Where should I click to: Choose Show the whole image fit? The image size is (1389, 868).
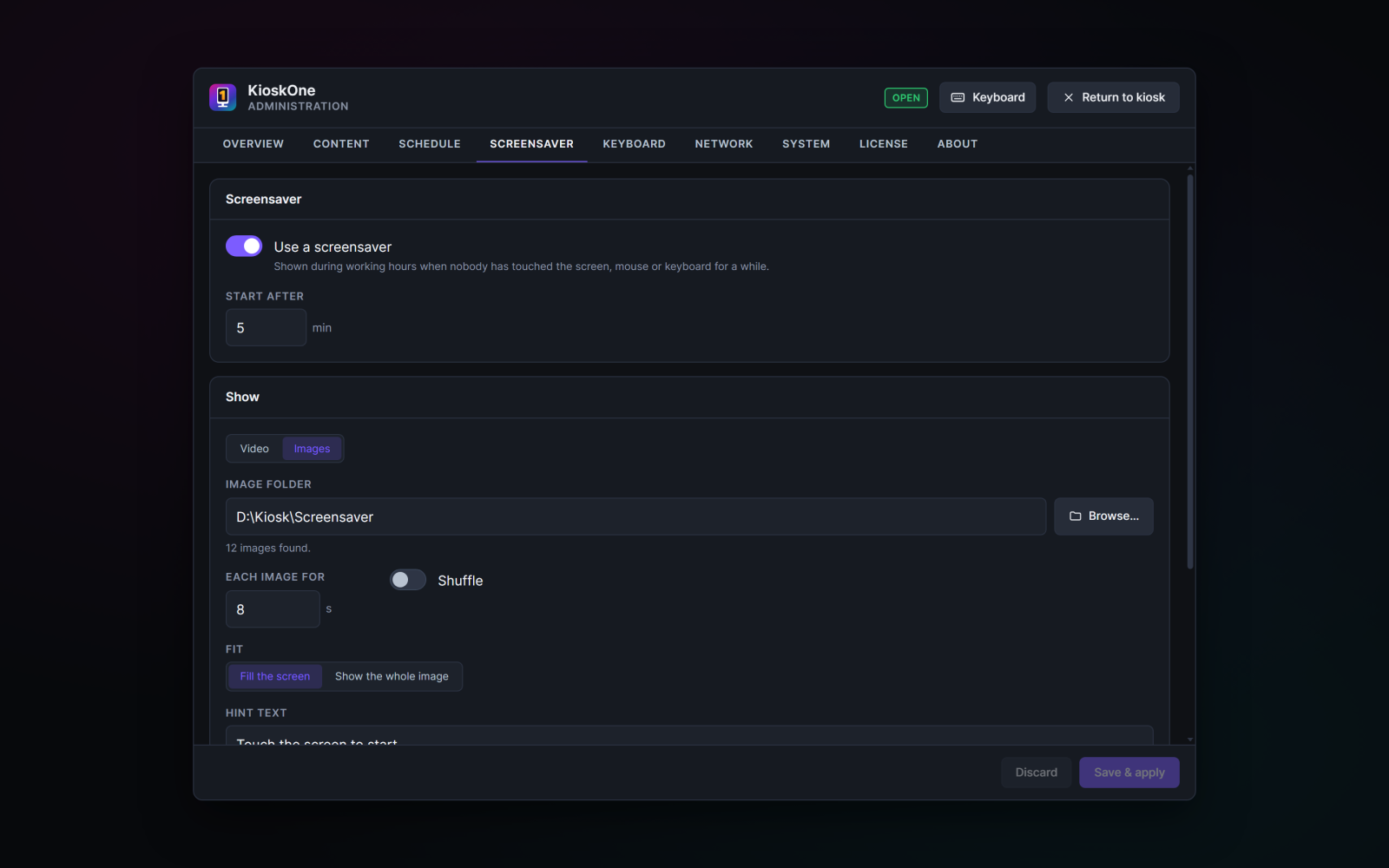coord(392,676)
